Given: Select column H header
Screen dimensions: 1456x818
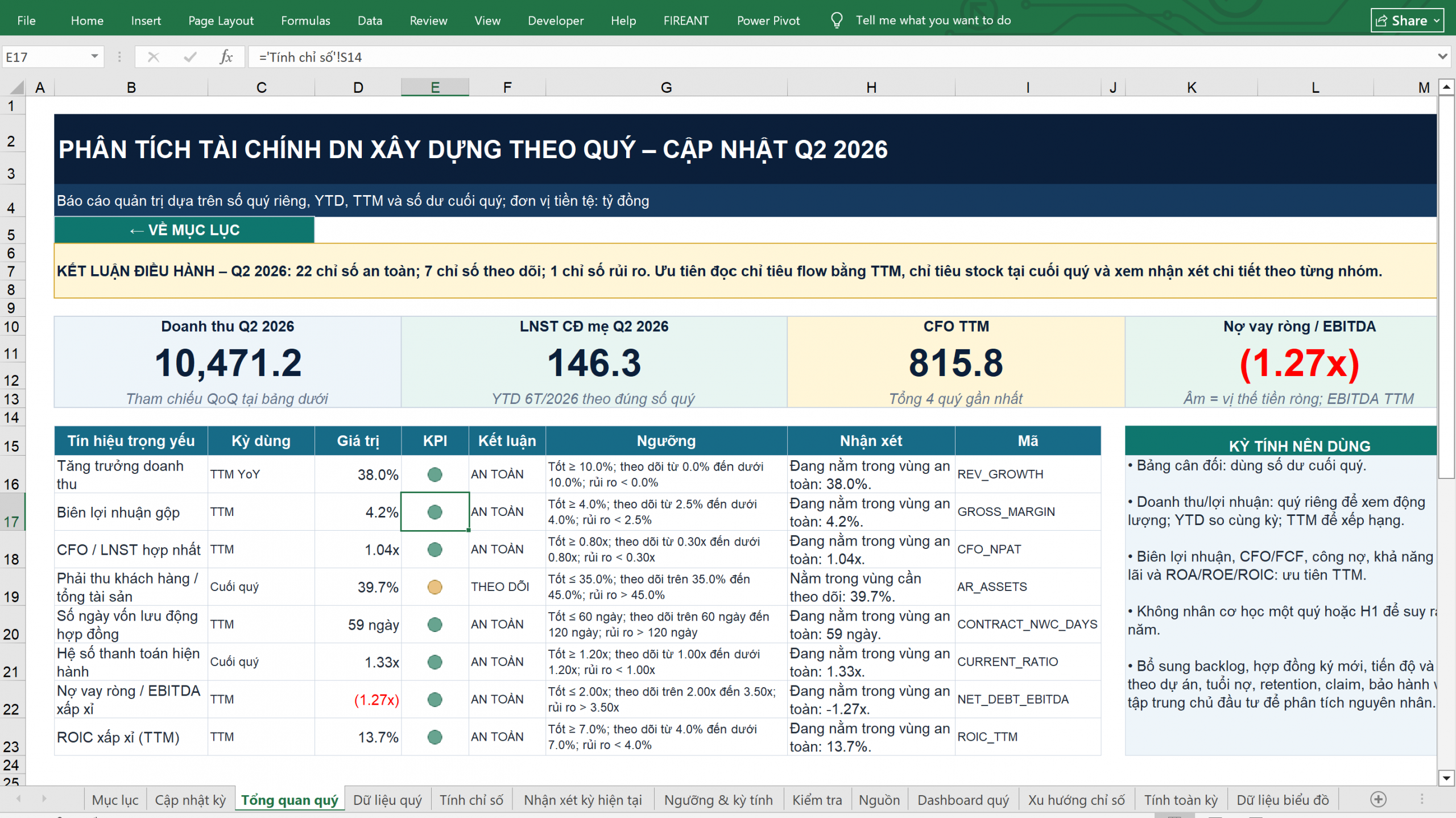Looking at the screenshot, I should 871,87.
